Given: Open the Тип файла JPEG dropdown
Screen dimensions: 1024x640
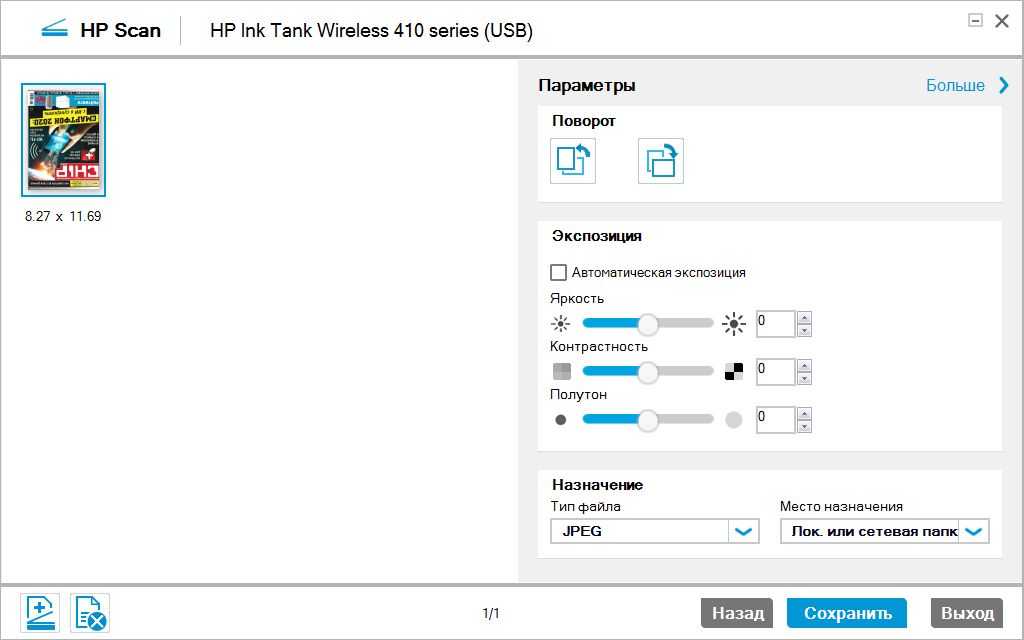Looking at the screenshot, I should point(743,531).
